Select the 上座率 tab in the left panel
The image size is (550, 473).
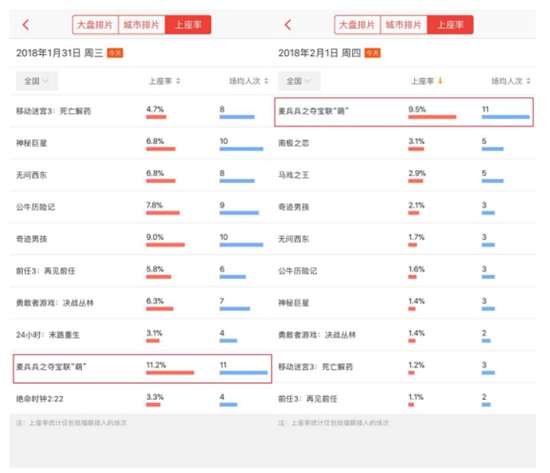188,25
